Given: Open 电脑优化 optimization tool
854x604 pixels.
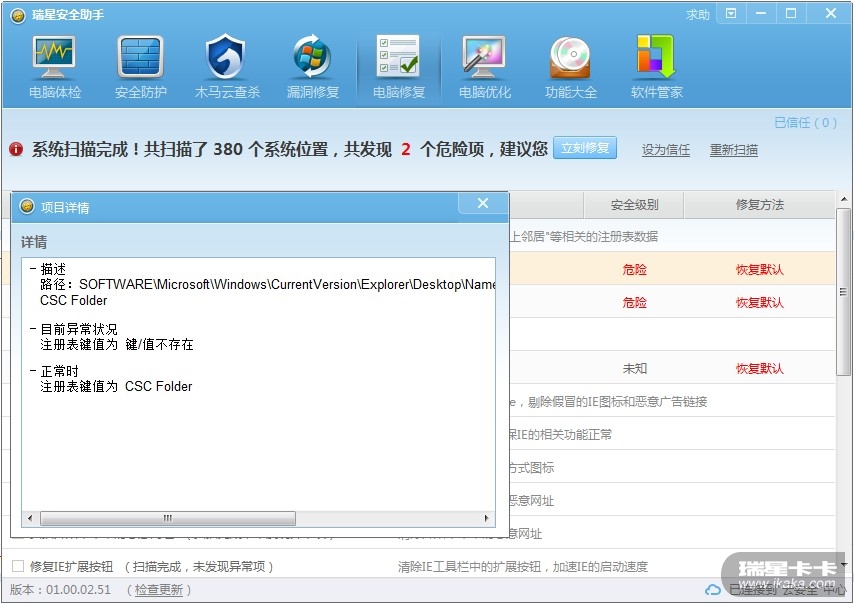Looking at the screenshot, I should 485,67.
